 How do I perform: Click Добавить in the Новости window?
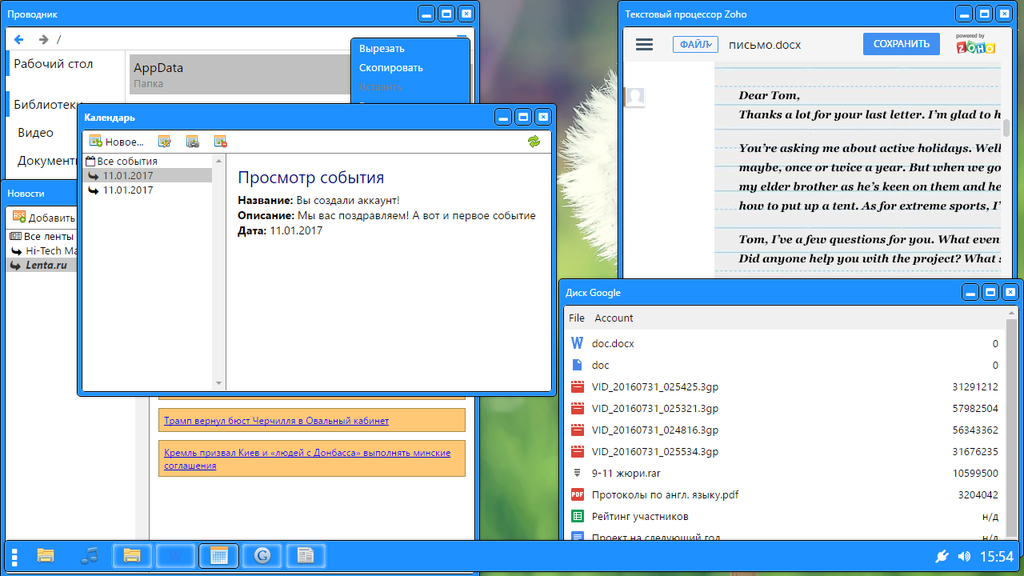(44, 217)
